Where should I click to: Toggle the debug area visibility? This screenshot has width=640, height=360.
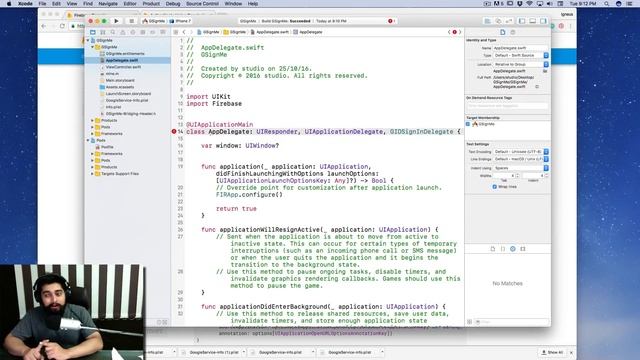(533, 21)
